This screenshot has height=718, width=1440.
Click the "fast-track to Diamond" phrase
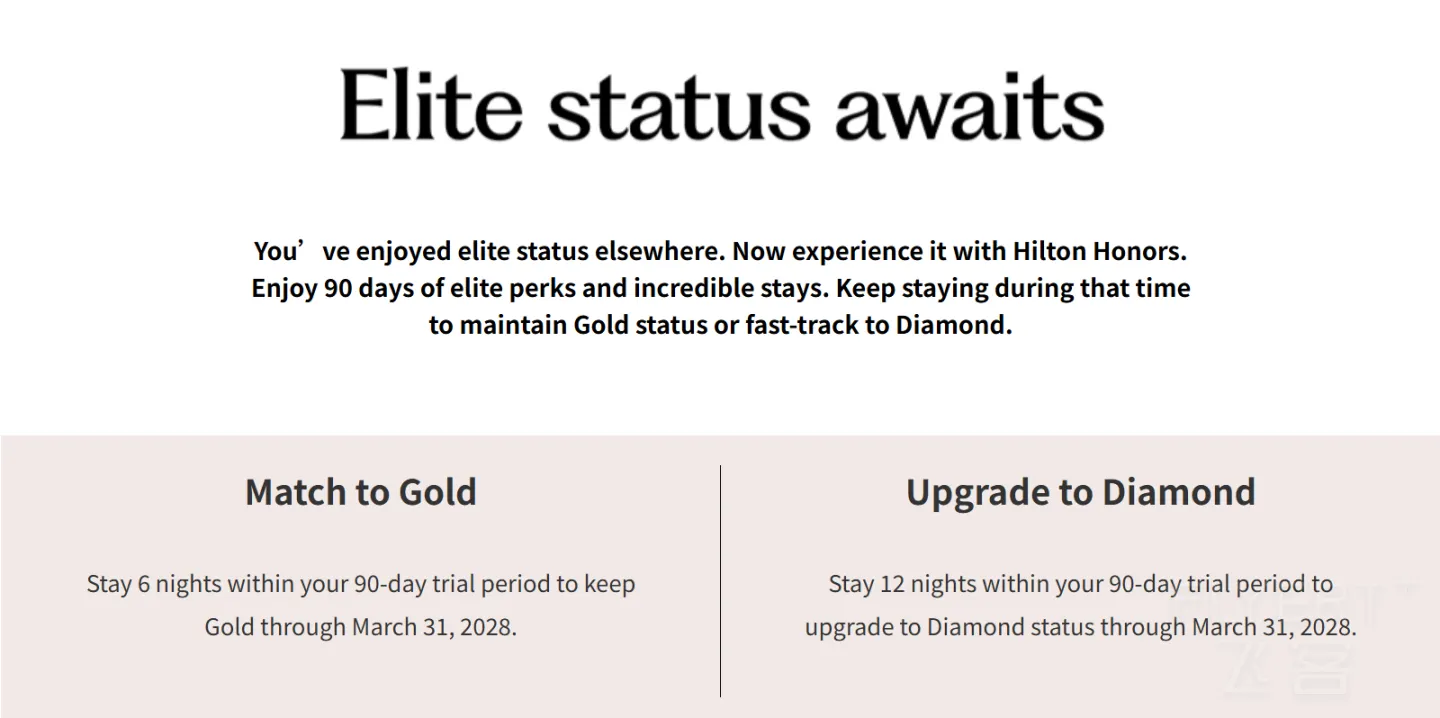876,326
